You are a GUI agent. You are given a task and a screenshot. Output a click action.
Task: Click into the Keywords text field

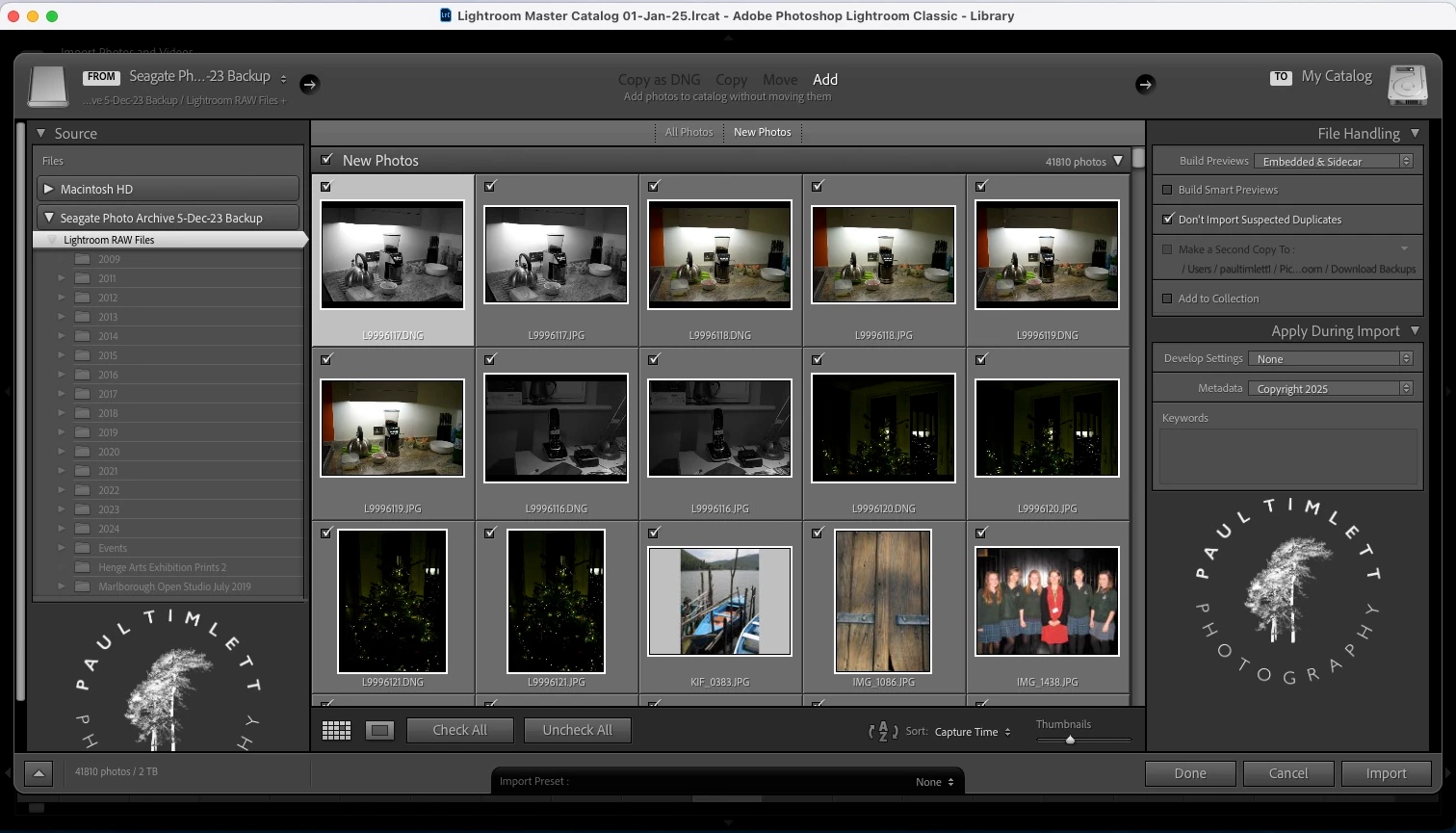click(x=1288, y=456)
